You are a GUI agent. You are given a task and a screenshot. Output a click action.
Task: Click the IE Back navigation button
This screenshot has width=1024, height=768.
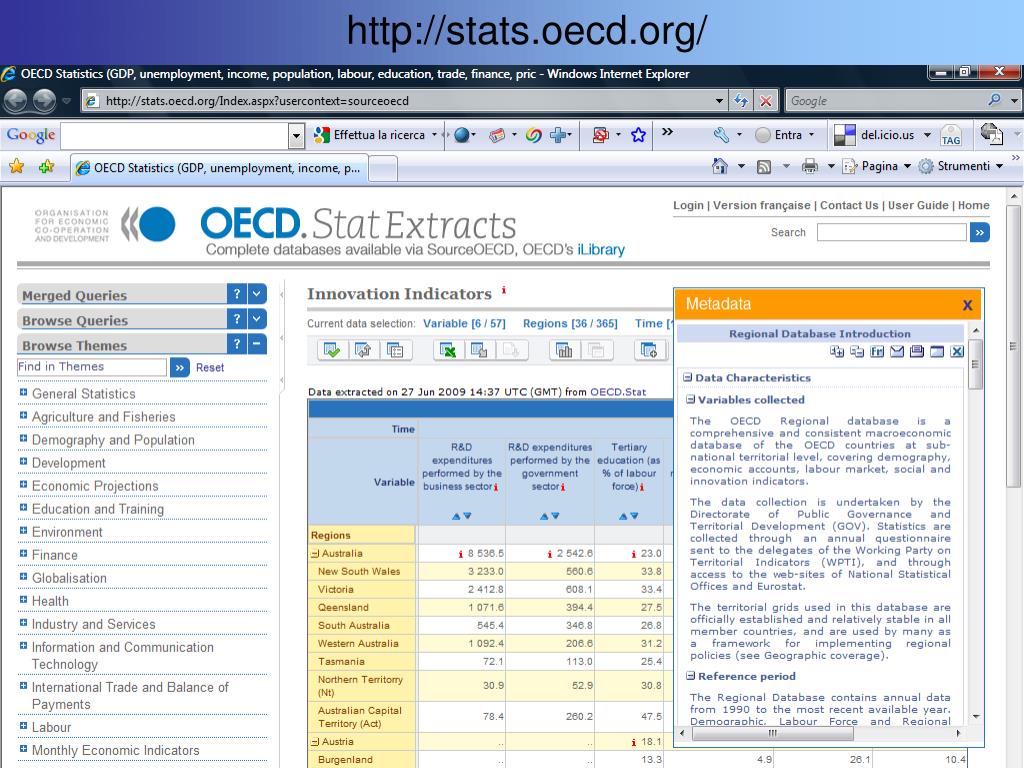[16, 101]
